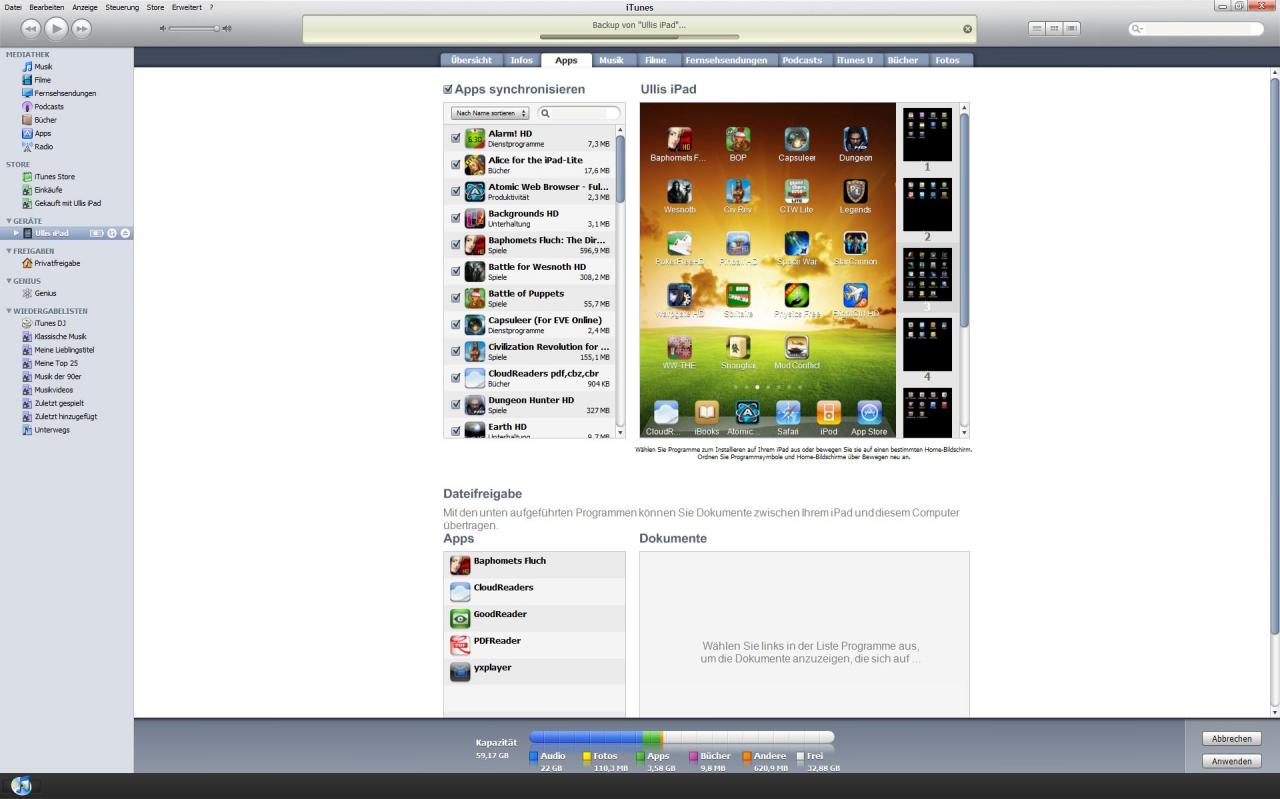
Task: Click the app list search field
Action: coord(578,113)
